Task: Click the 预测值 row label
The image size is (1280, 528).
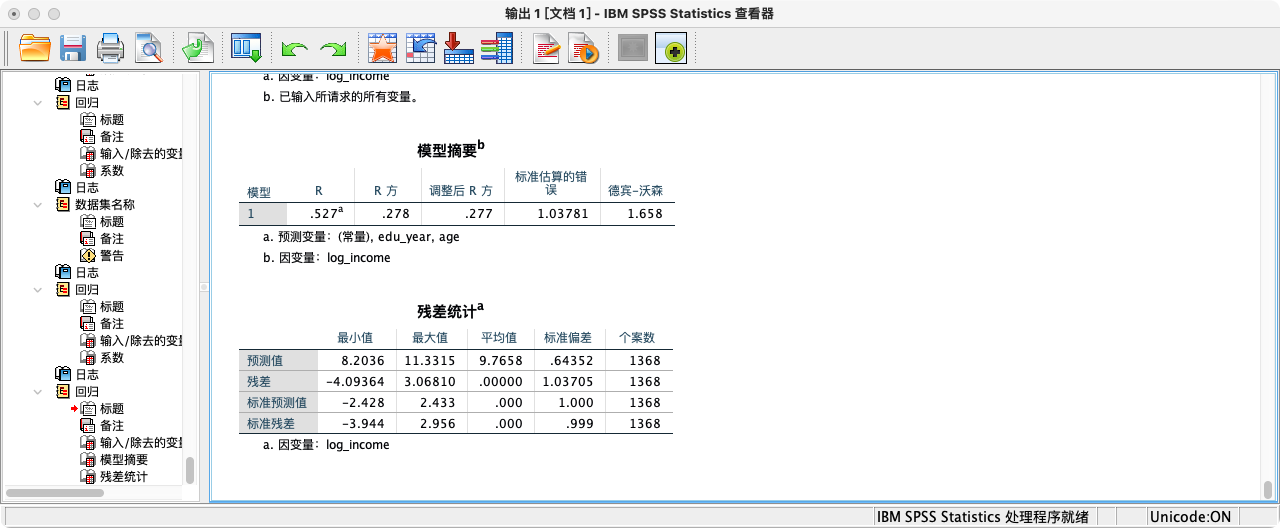Action: [x=265, y=361]
